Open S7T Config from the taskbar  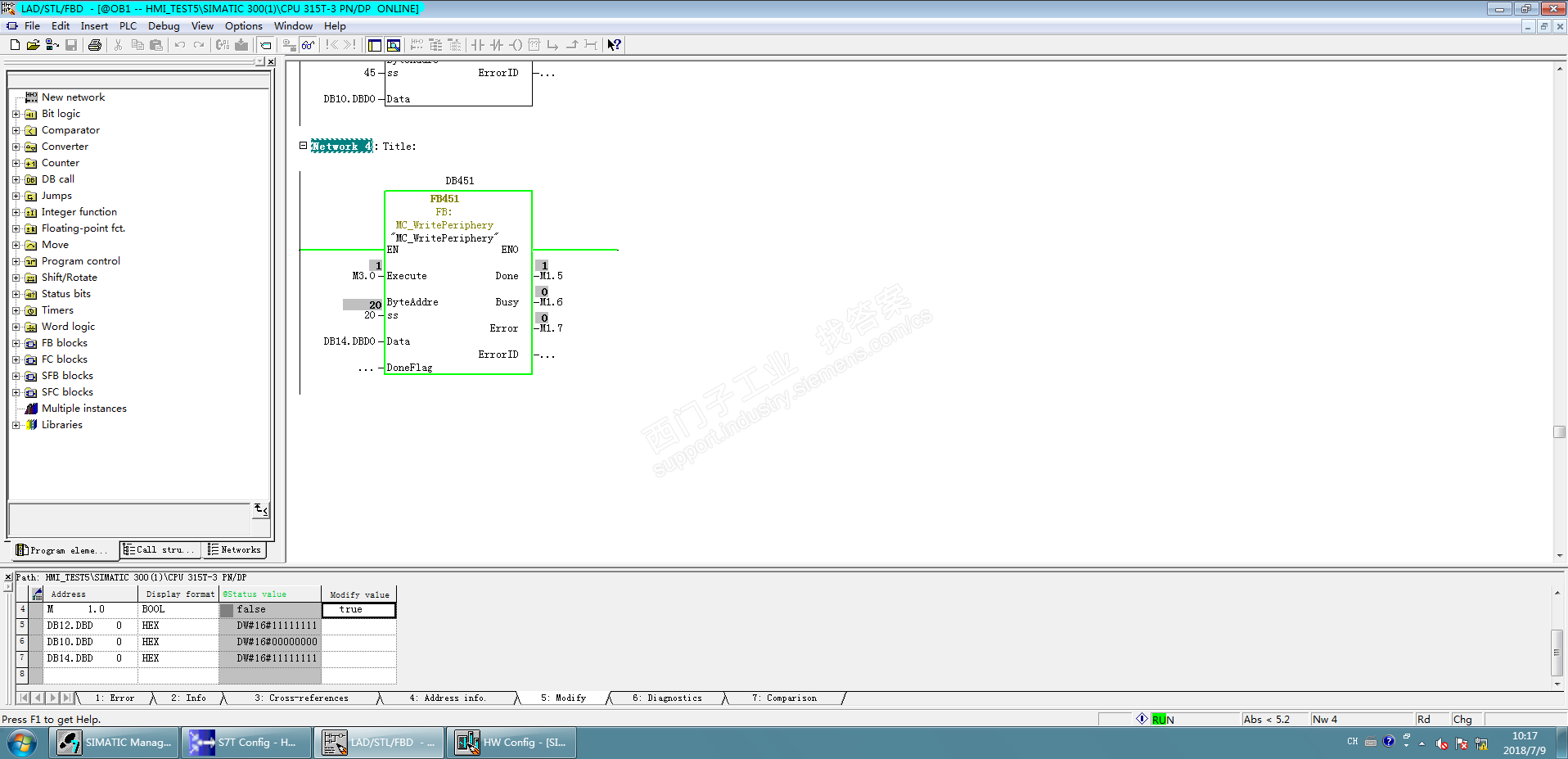click(x=246, y=743)
